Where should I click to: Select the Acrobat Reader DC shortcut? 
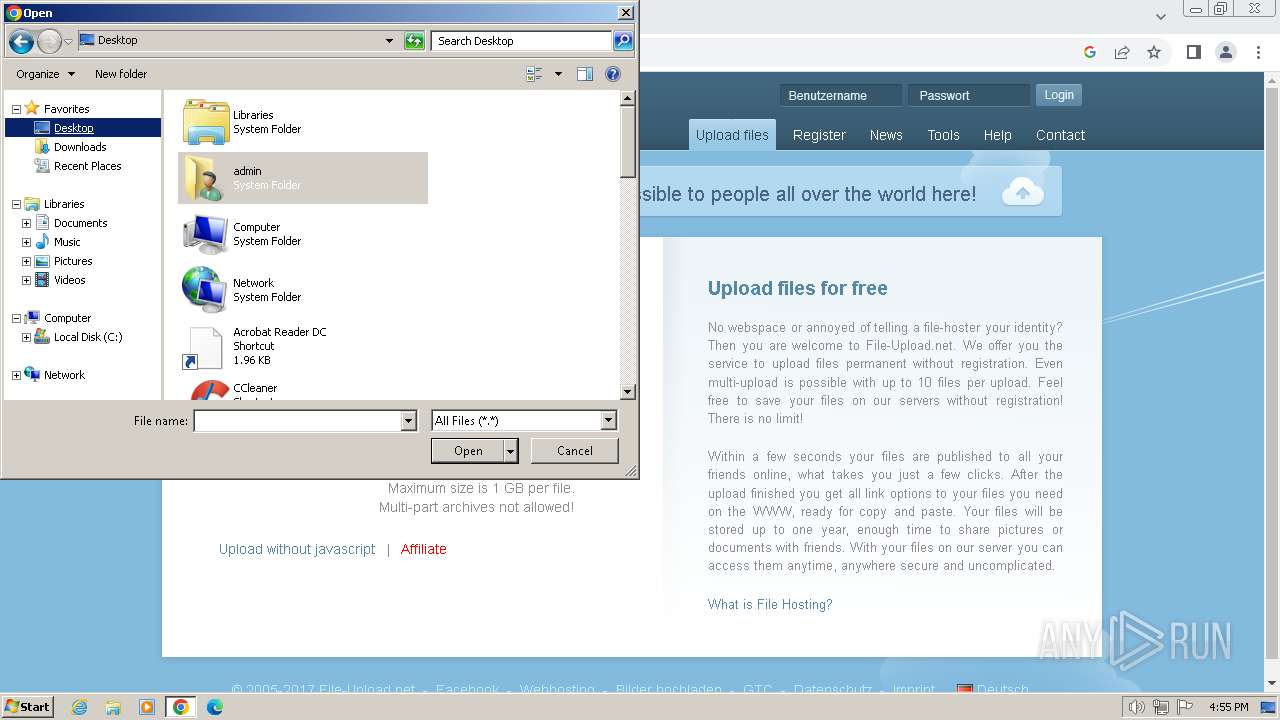pyautogui.click(x=303, y=346)
